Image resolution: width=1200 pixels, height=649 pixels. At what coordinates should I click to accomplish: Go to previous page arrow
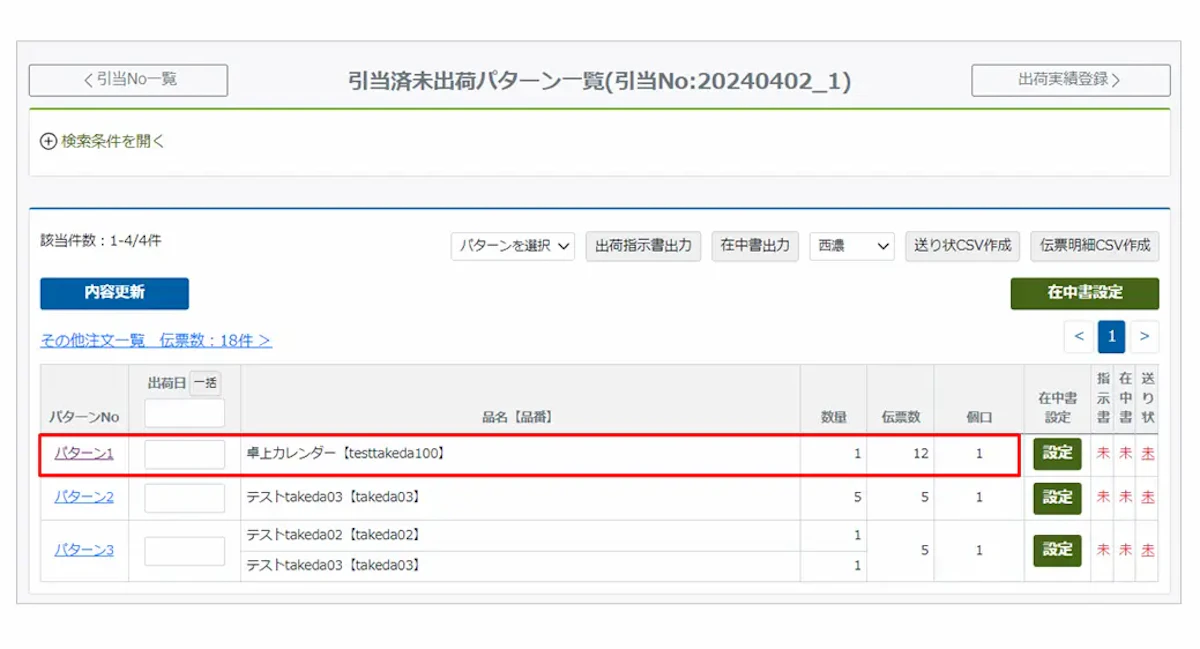[1079, 337]
